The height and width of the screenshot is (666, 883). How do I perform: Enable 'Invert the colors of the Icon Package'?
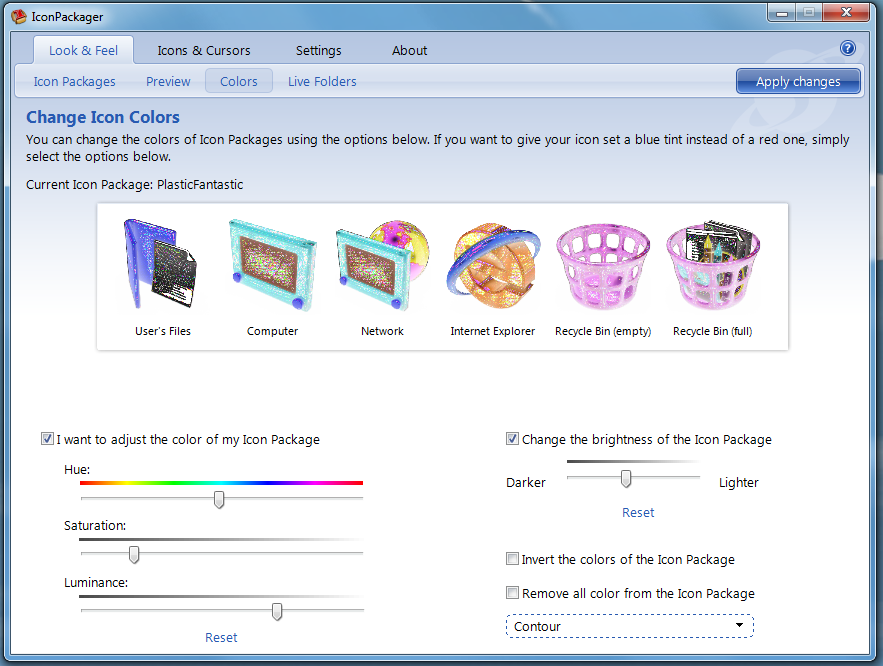pos(512,558)
